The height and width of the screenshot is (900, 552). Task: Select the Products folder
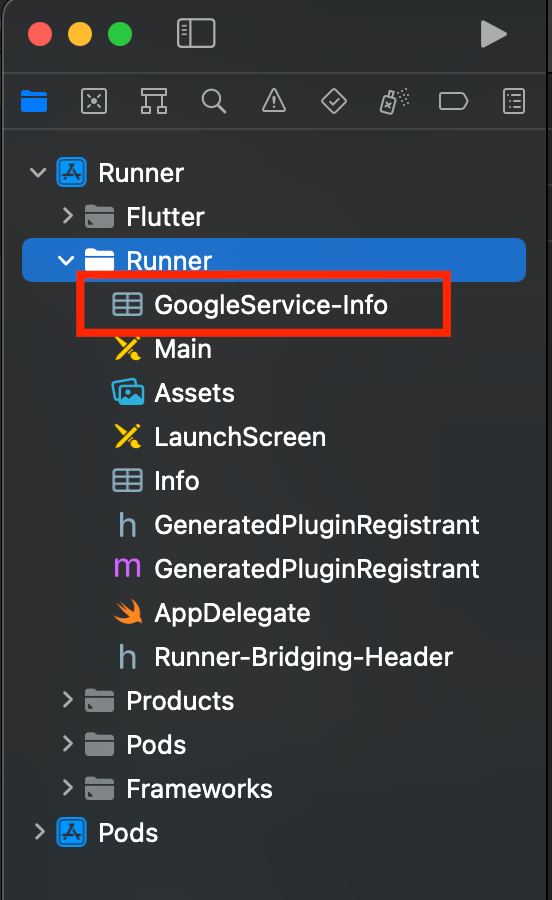[180, 701]
